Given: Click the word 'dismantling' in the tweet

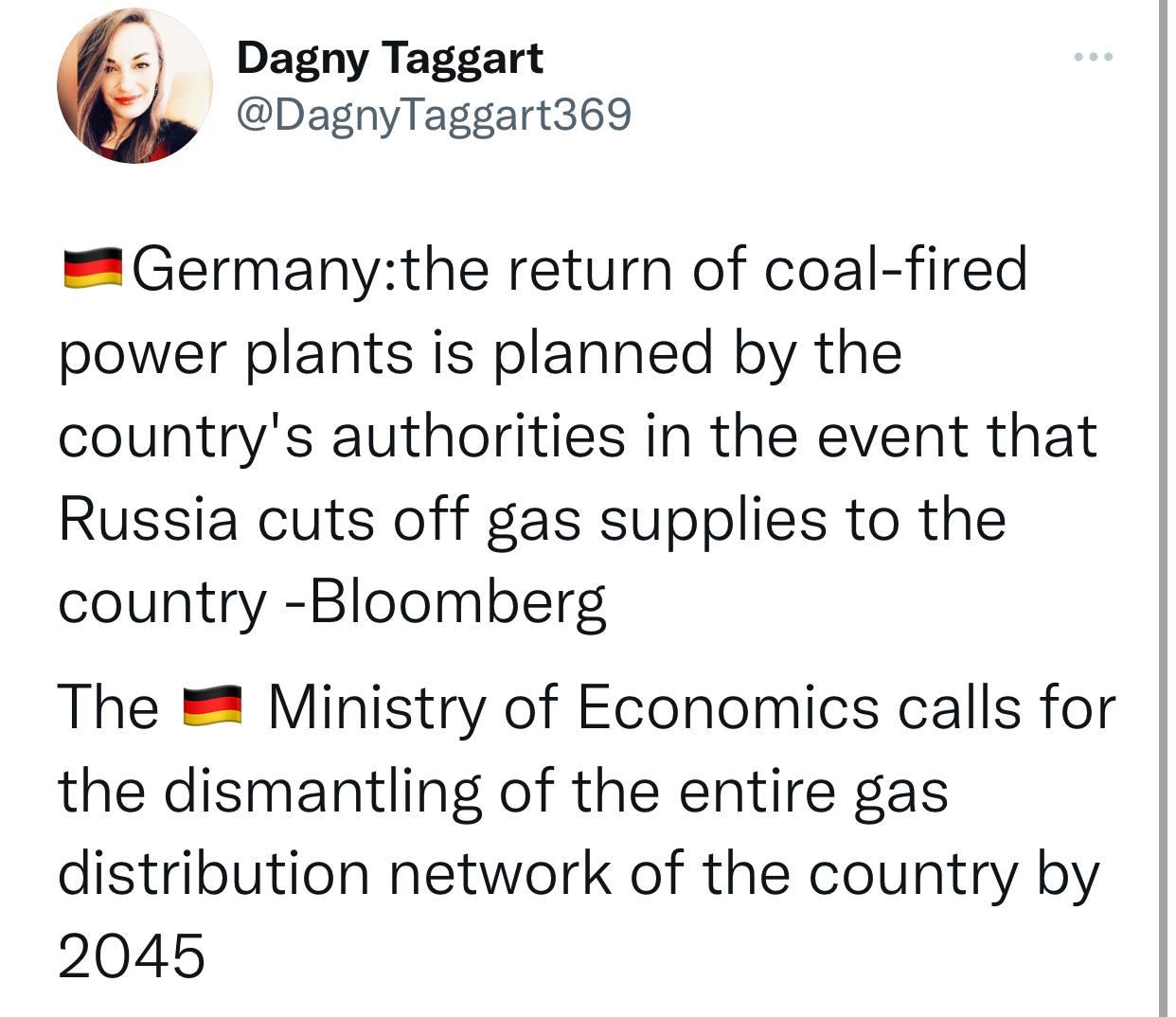Looking at the screenshot, I should pos(322,791).
